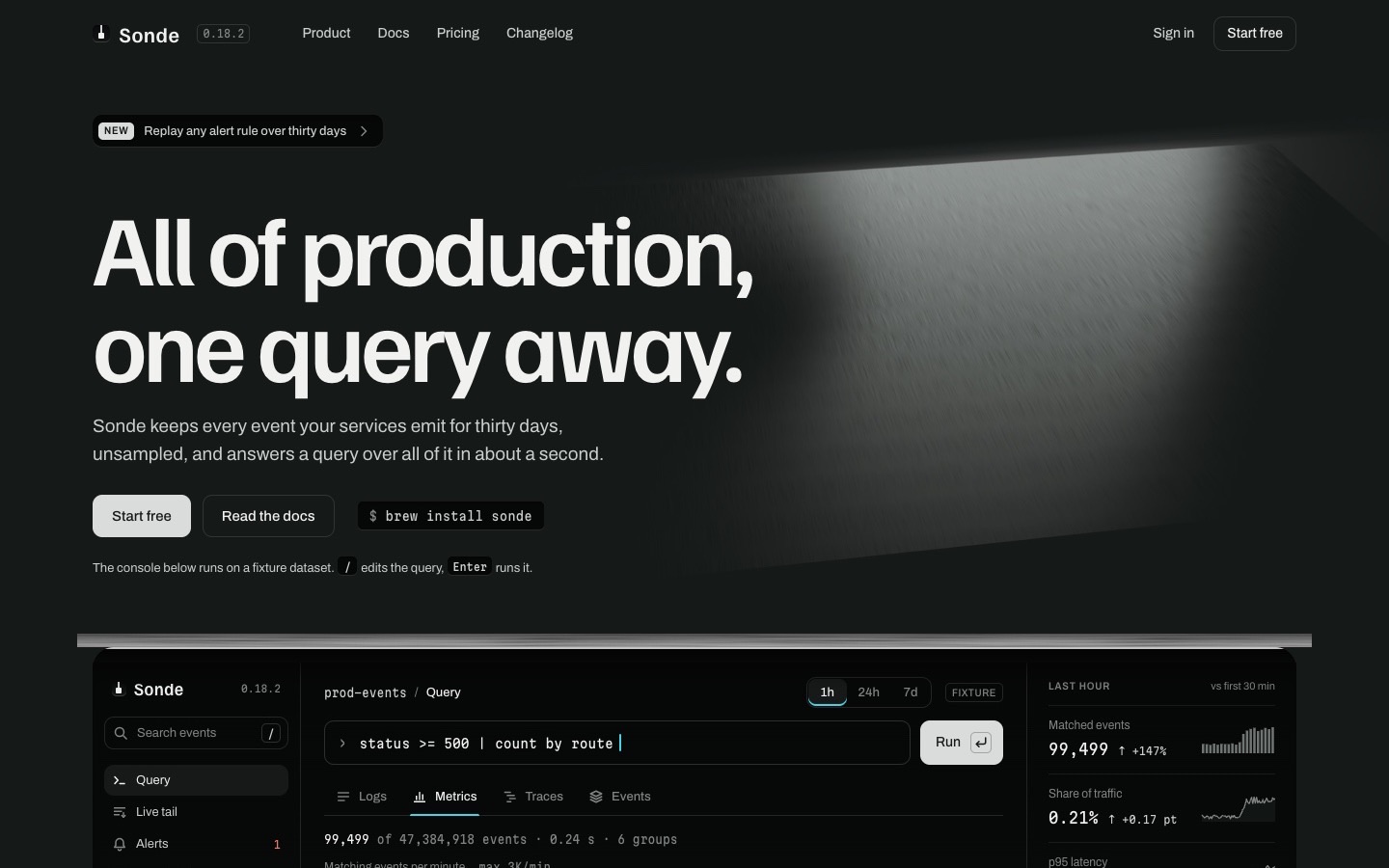Go to the Pricing page
The width and height of the screenshot is (1389, 868).
(457, 33)
